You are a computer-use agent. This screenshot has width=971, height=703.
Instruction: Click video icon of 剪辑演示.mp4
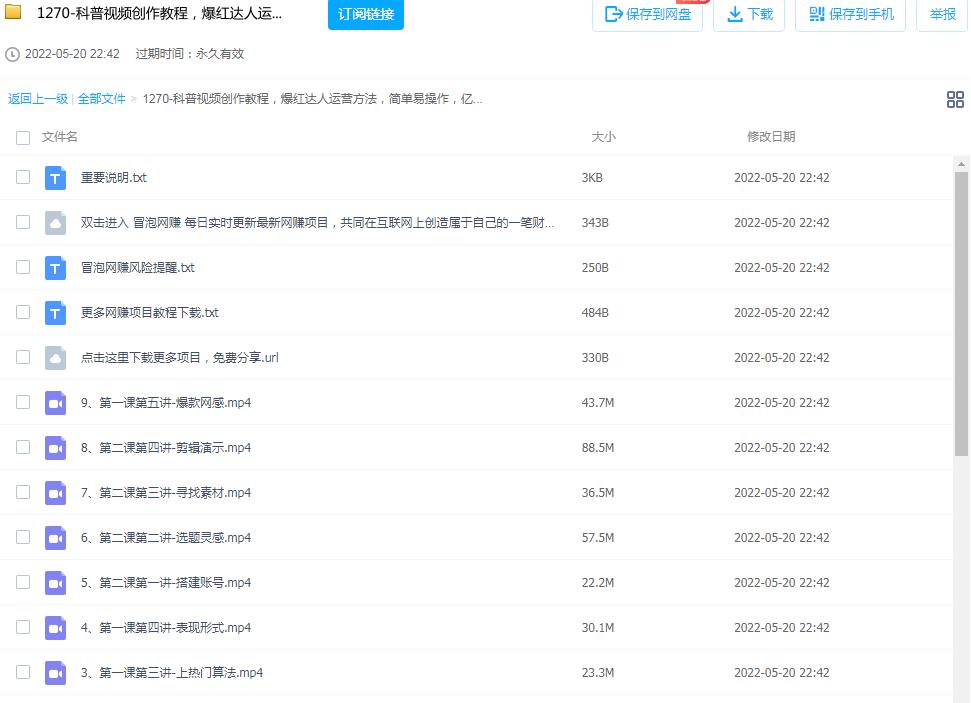pos(55,448)
